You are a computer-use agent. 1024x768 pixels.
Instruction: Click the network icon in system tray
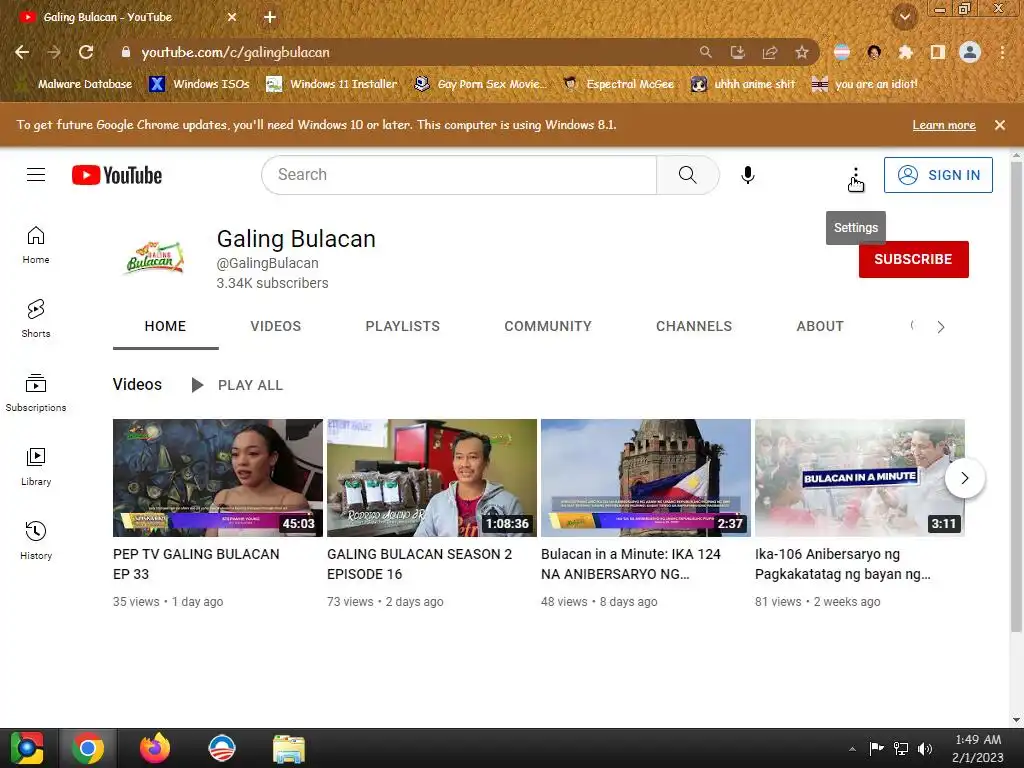pyautogui.click(x=901, y=749)
